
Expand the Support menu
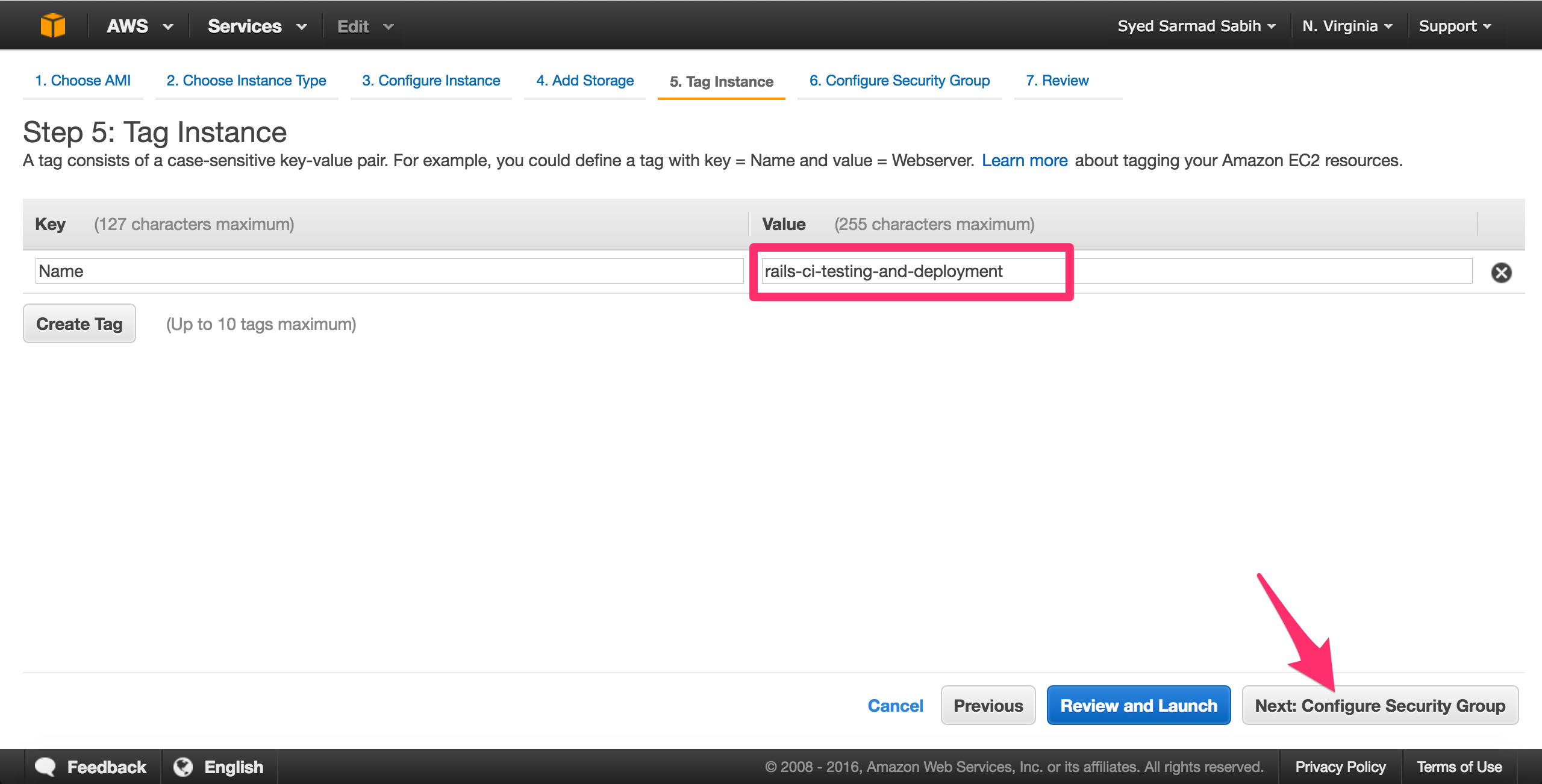tap(1455, 26)
